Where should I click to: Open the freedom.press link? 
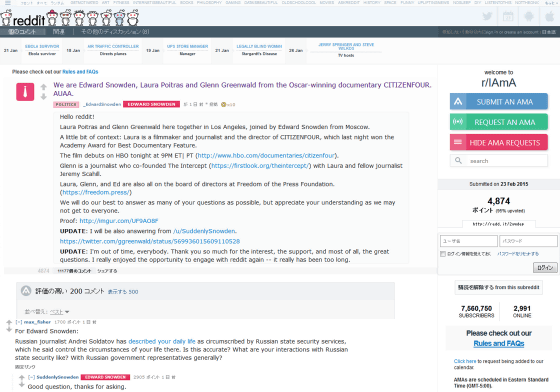click(x=96, y=192)
